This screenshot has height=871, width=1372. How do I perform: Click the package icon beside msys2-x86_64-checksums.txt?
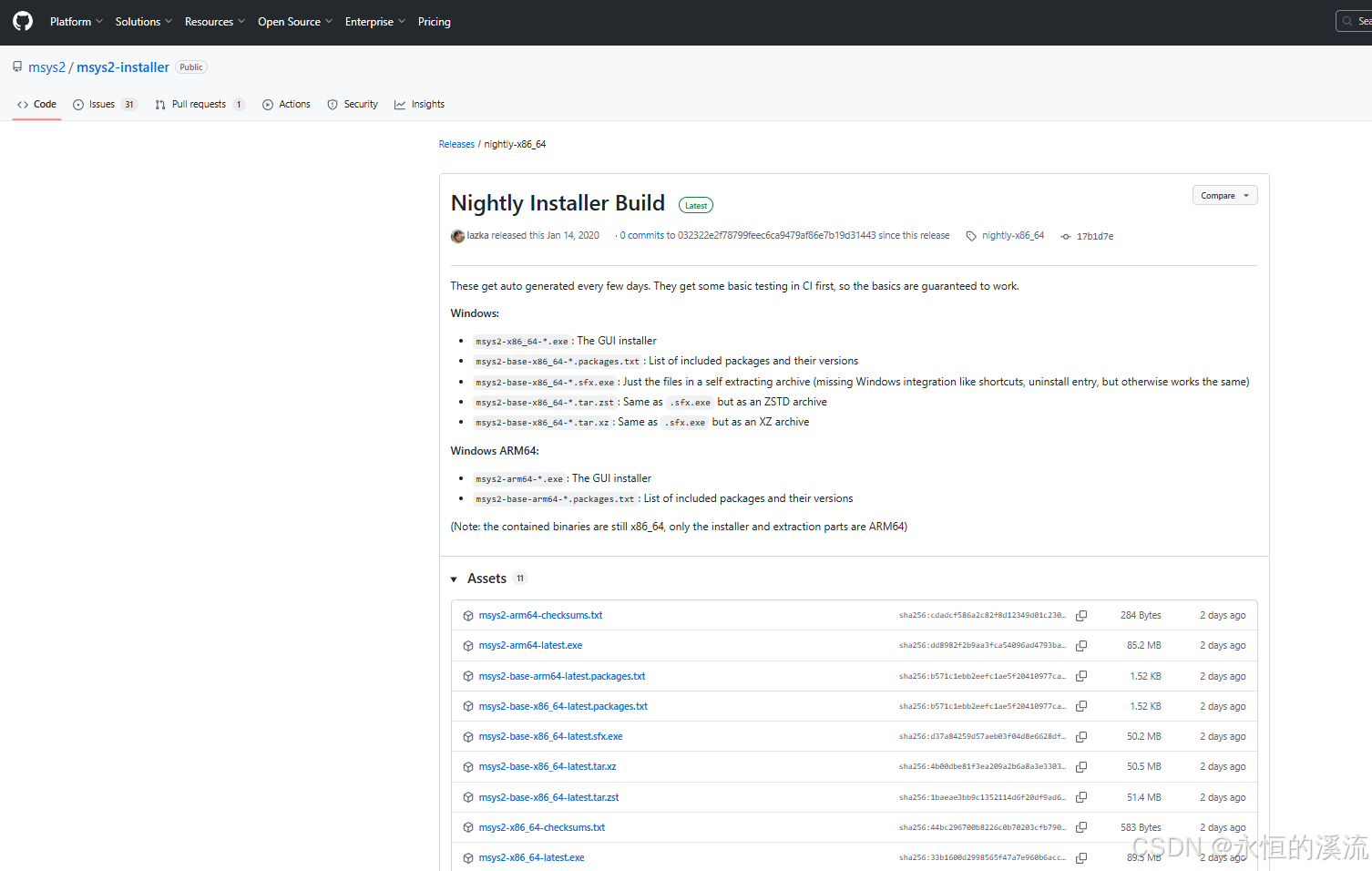(x=468, y=828)
